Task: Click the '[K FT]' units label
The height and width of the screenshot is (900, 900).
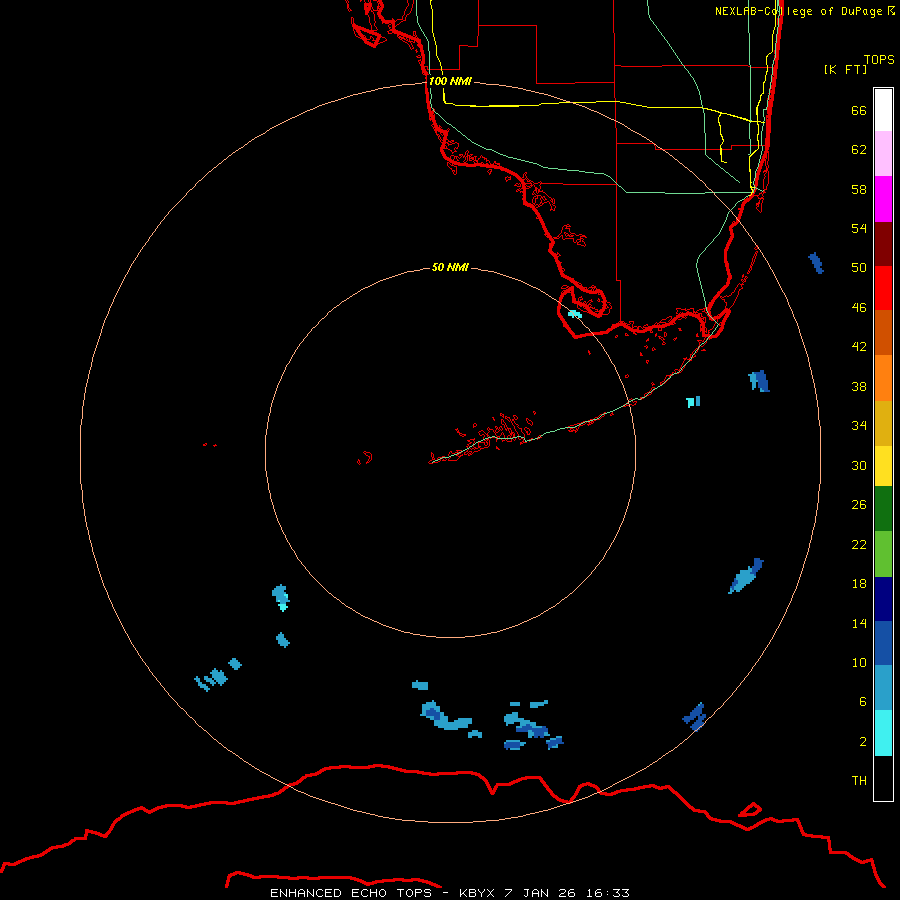Action: (845, 69)
